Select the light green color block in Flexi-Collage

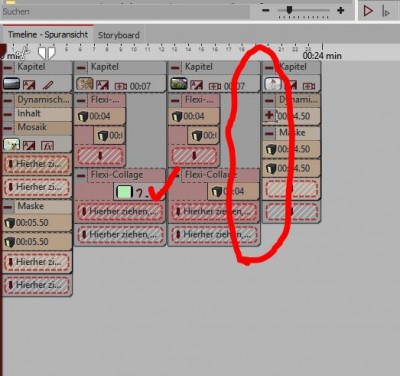(x=124, y=192)
